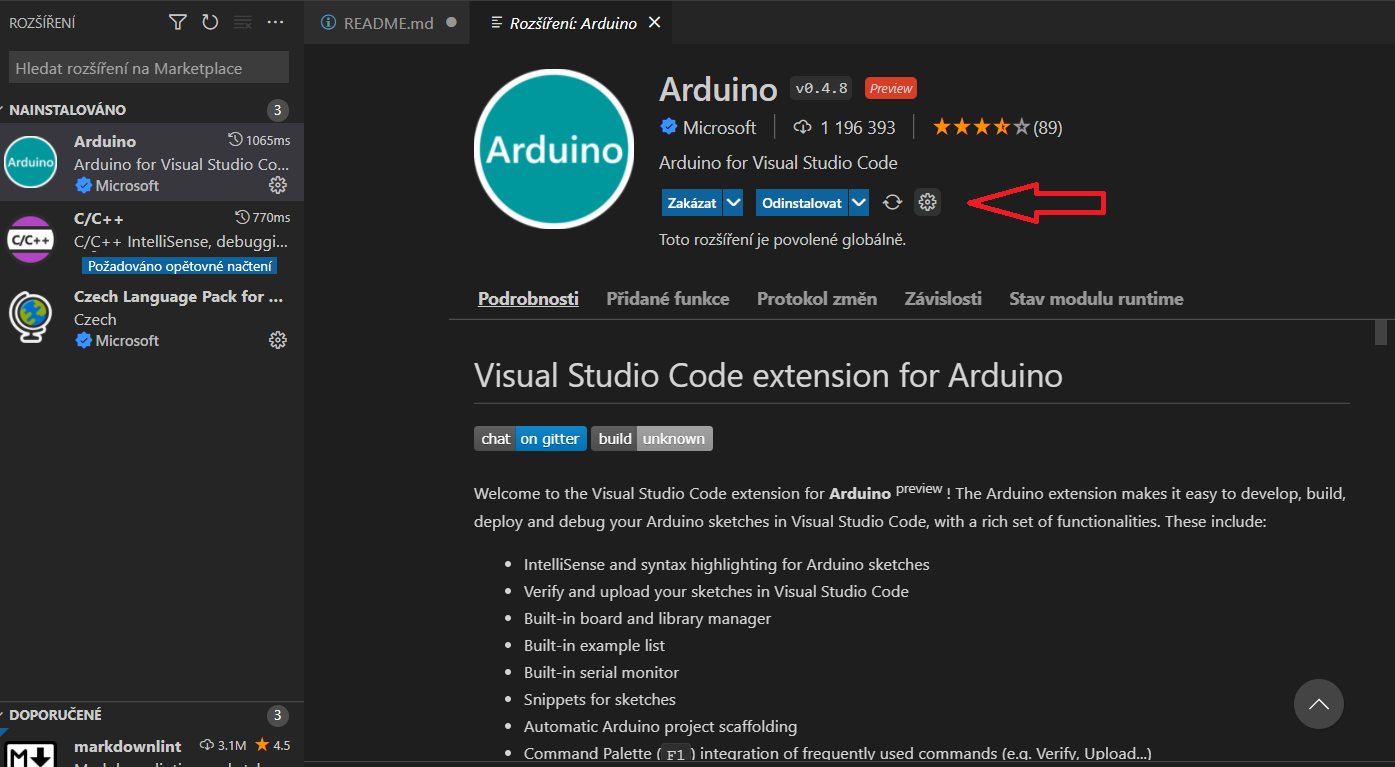
Task: Click markdownlint extension icon
Action: coord(31,754)
